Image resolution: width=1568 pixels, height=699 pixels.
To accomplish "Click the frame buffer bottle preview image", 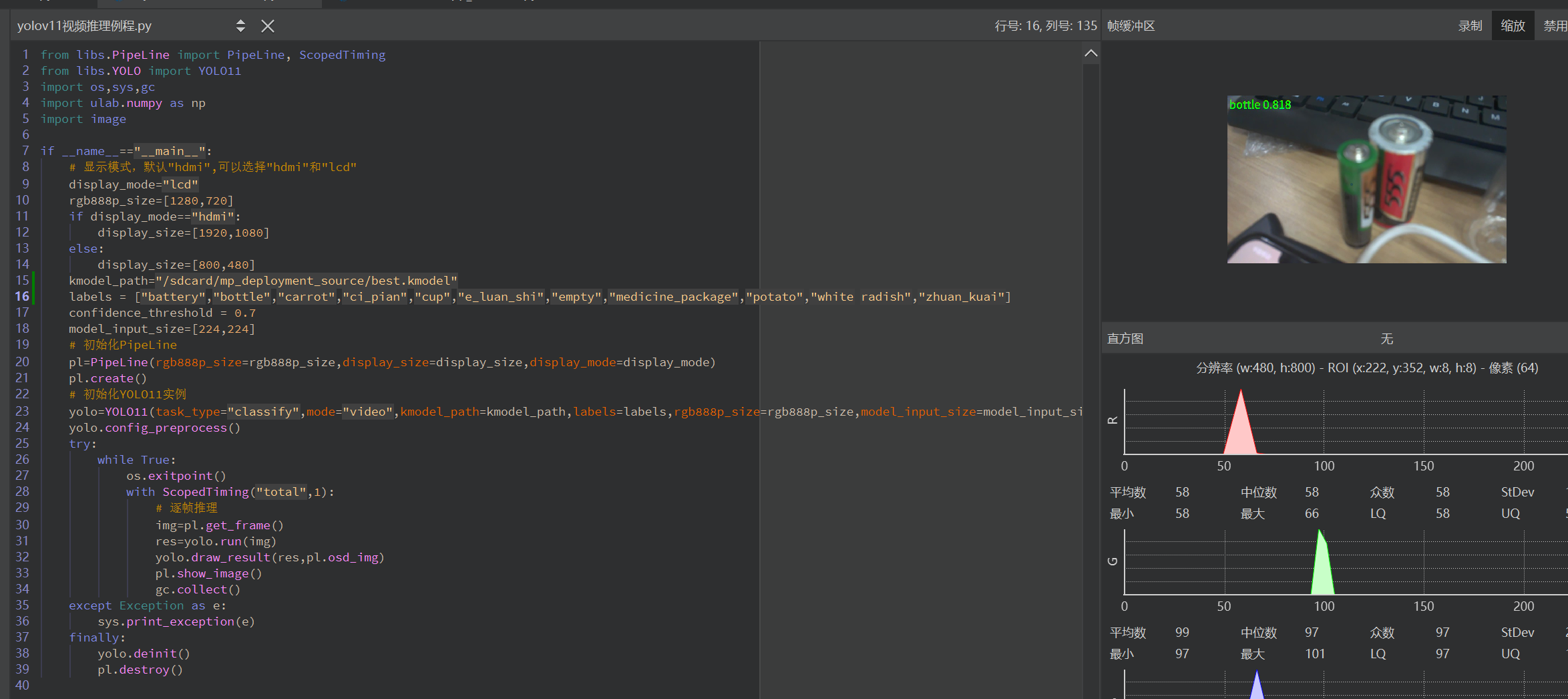I will pos(1366,179).
